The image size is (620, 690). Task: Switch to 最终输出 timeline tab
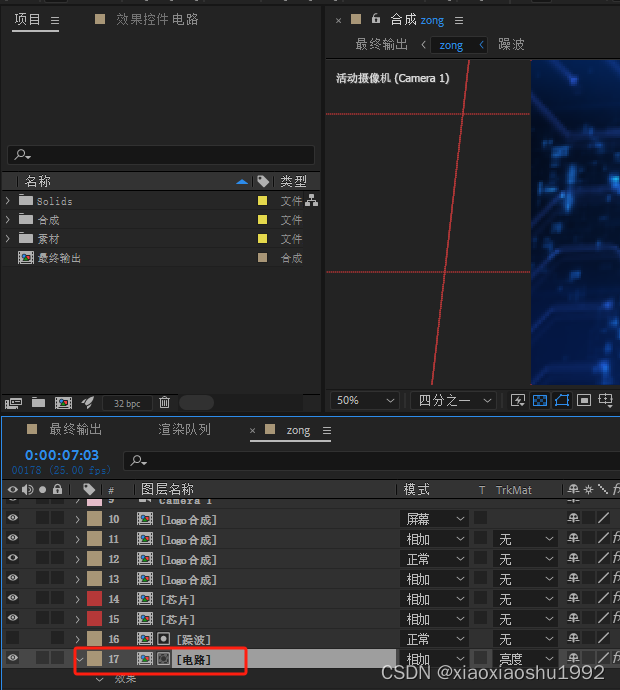tap(75, 429)
